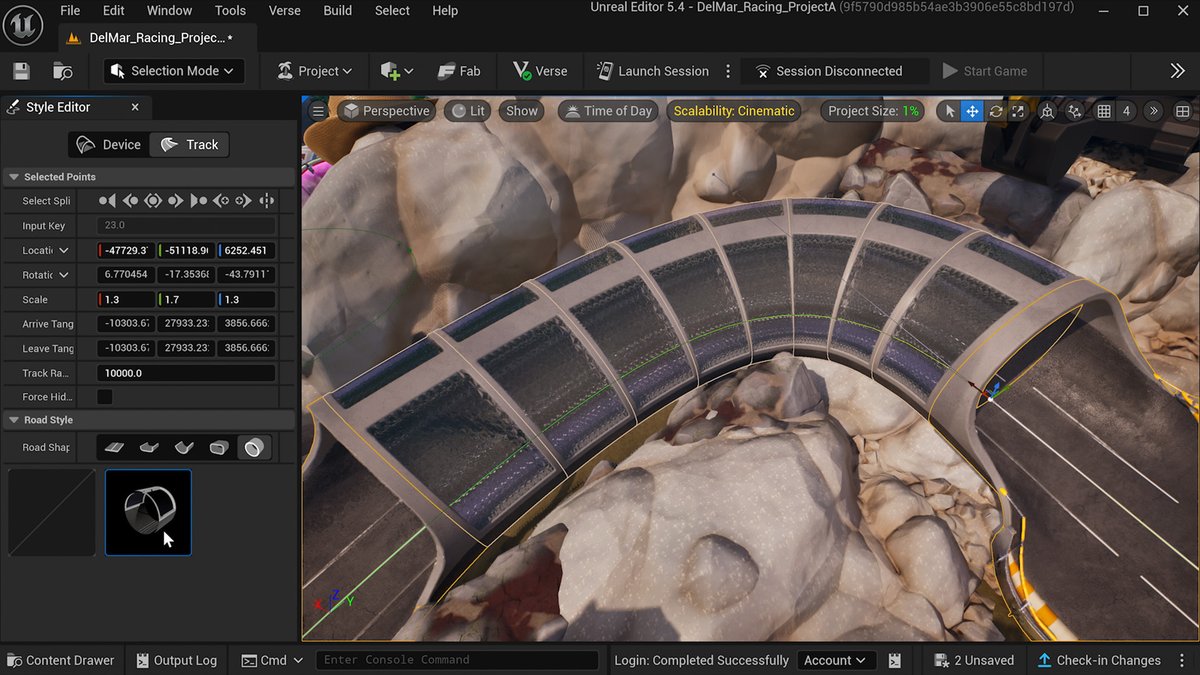Viewport: 1200px width, 675px height.
Task: Click Scalability: Cinematic setting
Action: tap(734, 111)
